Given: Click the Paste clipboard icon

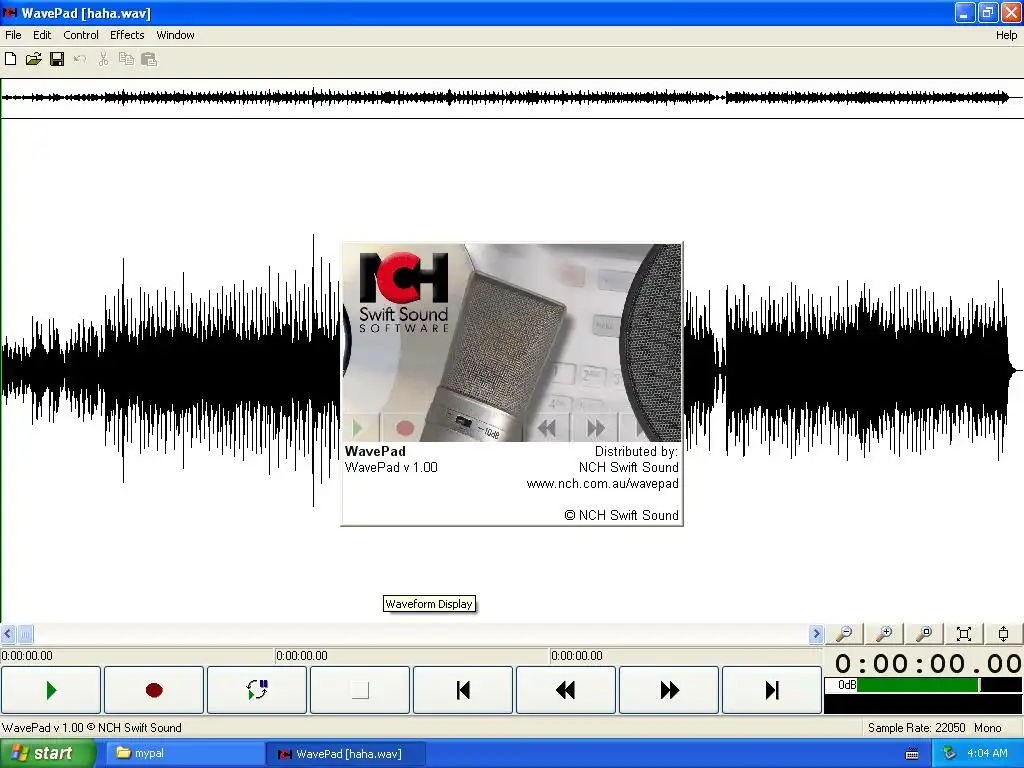Looking at the screenshot, I should point(149,59).
